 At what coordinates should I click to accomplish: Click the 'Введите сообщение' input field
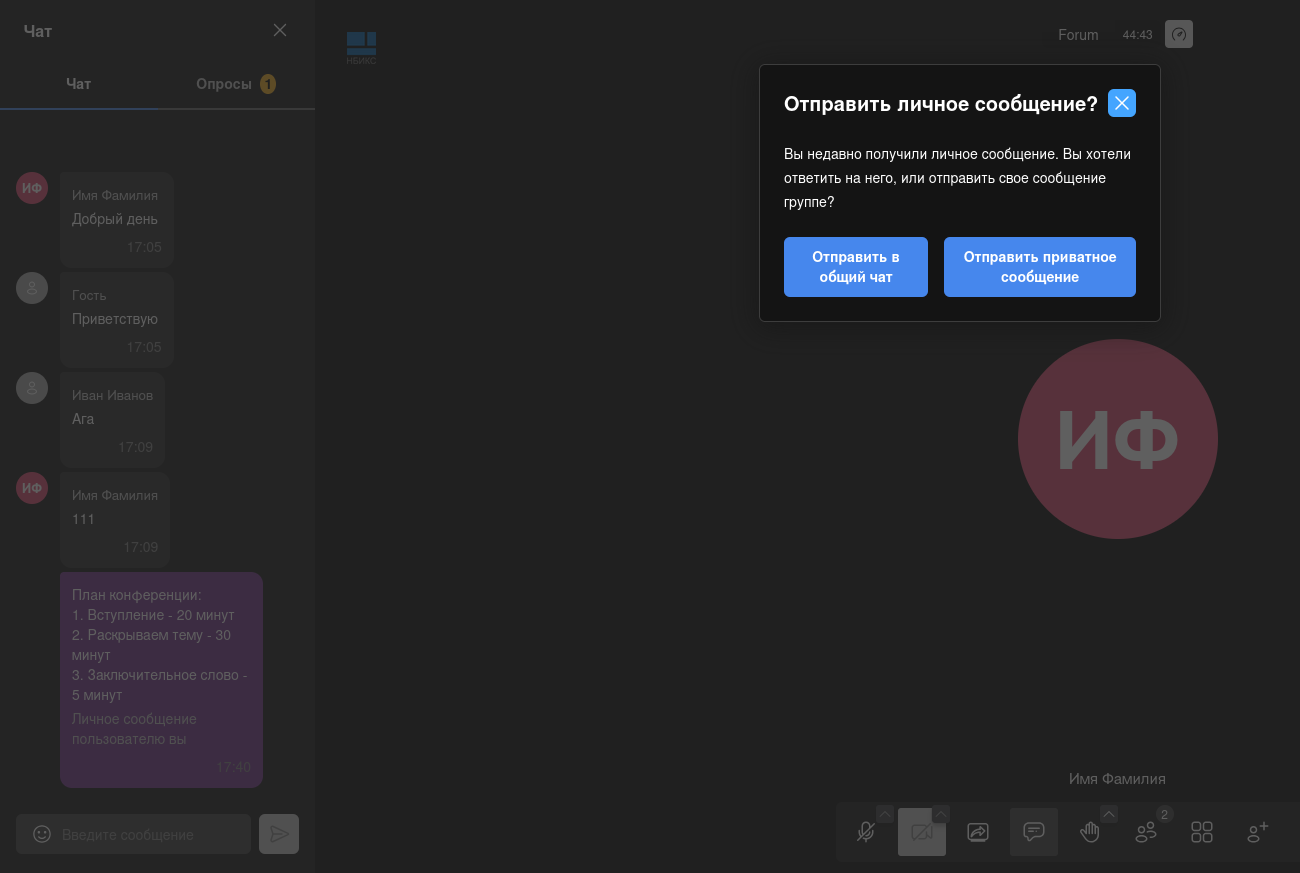150,834
